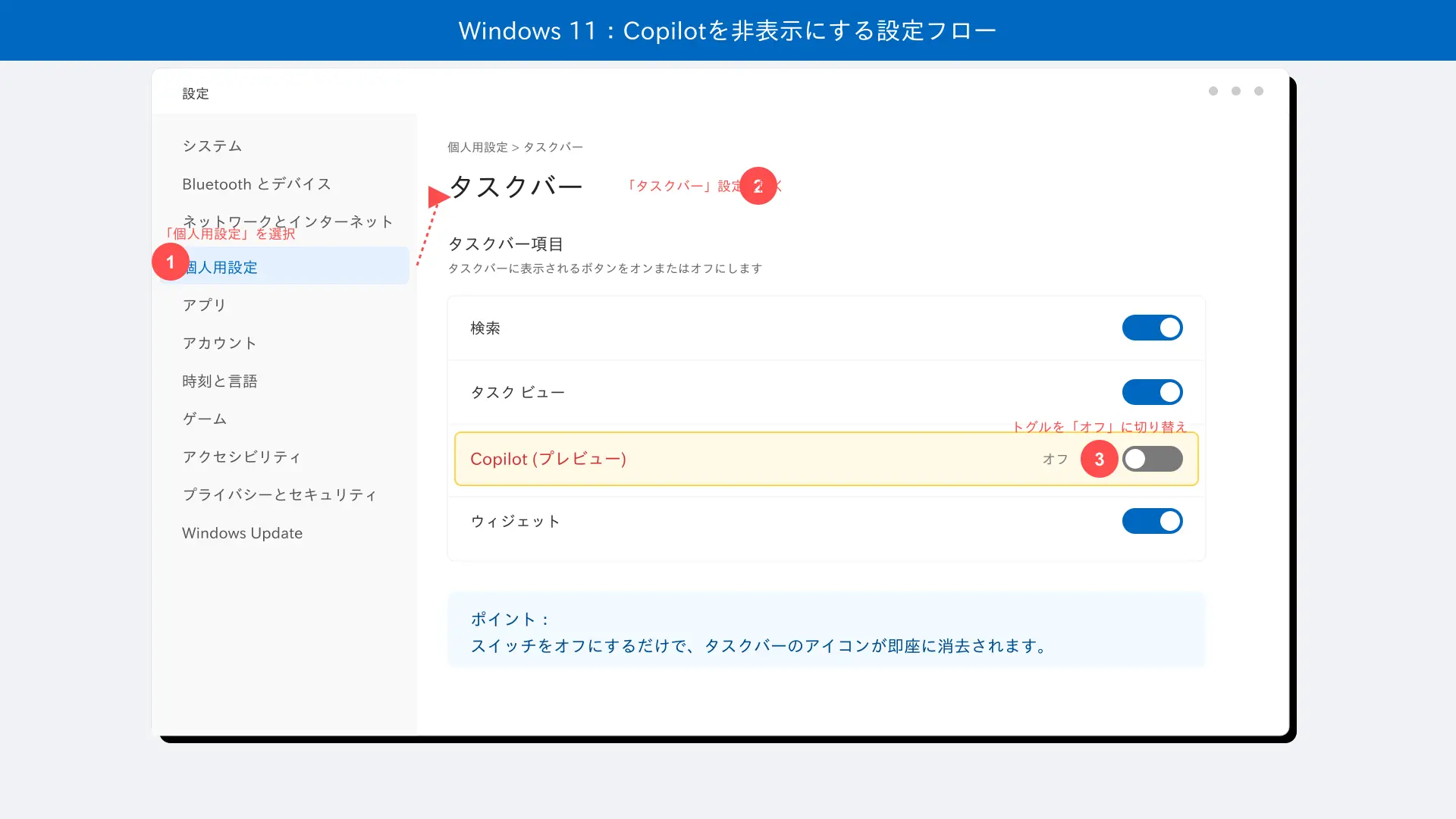Click the ウィジェット row label
Screen dimensions: 1456x819
(516, 521)
